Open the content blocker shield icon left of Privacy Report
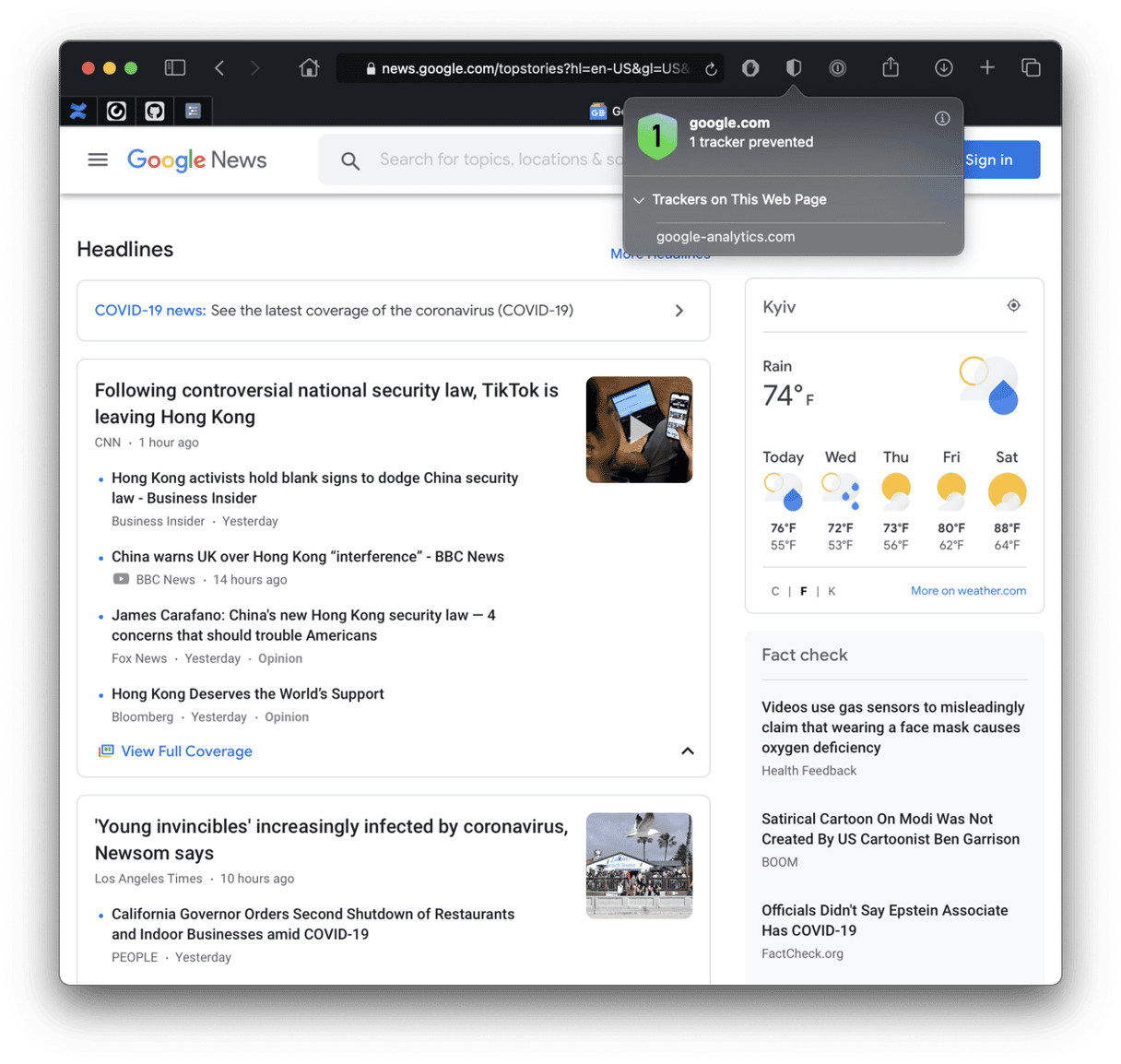Screen dimensions: 1121x1064 pyautogui.click(x=750, y=67)
